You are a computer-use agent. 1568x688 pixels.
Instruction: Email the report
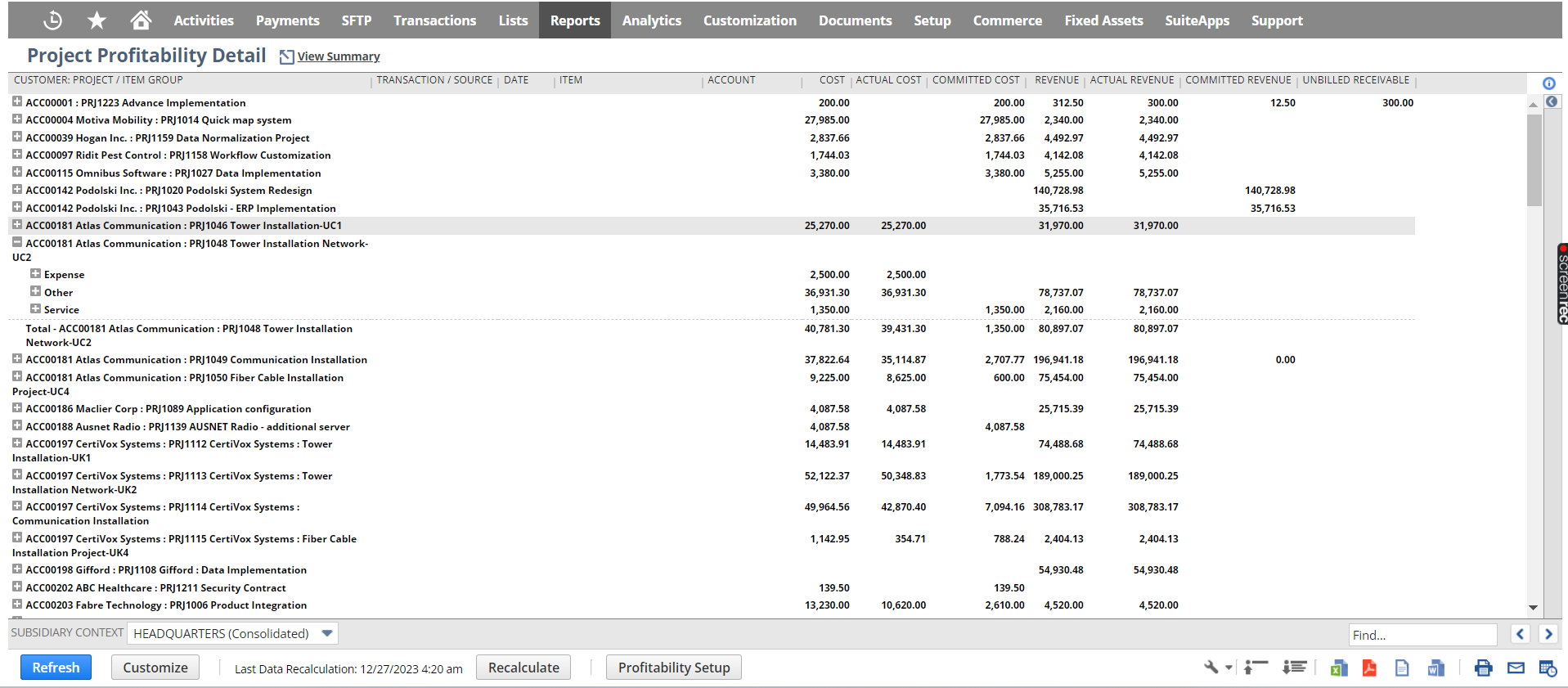point(1516,668)
